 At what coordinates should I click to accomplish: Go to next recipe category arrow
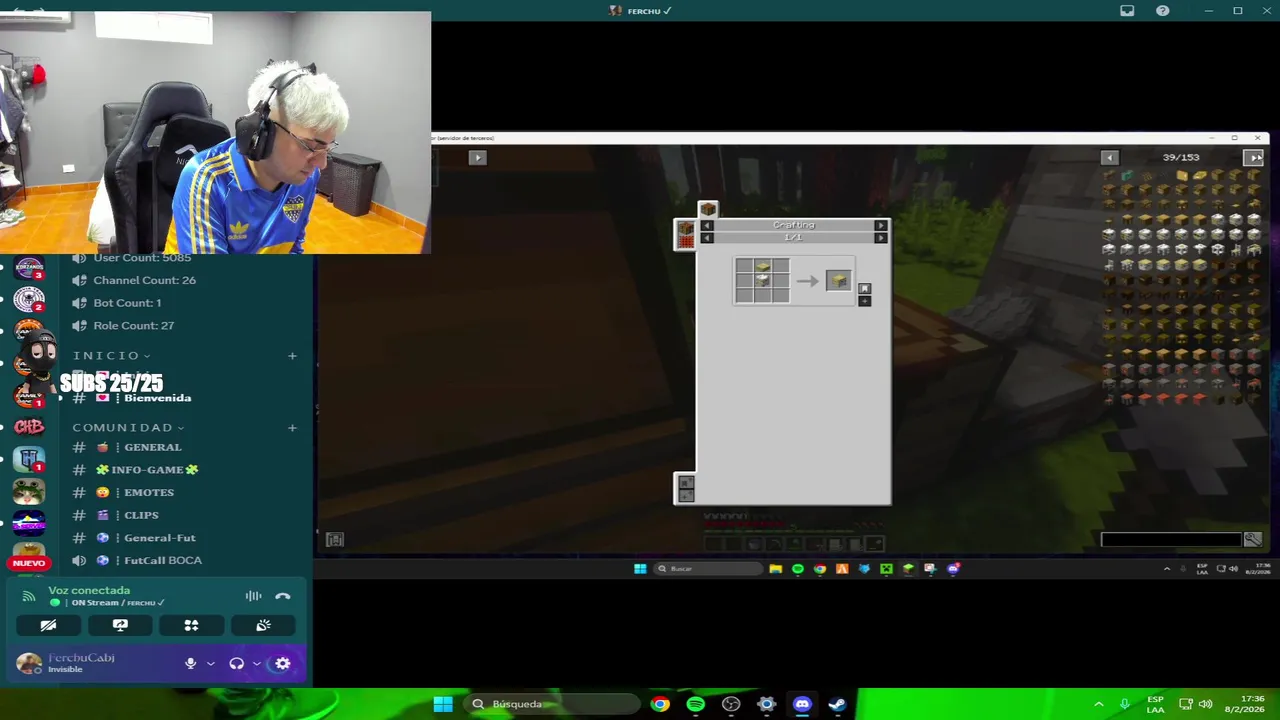click(x=880, y=226)
